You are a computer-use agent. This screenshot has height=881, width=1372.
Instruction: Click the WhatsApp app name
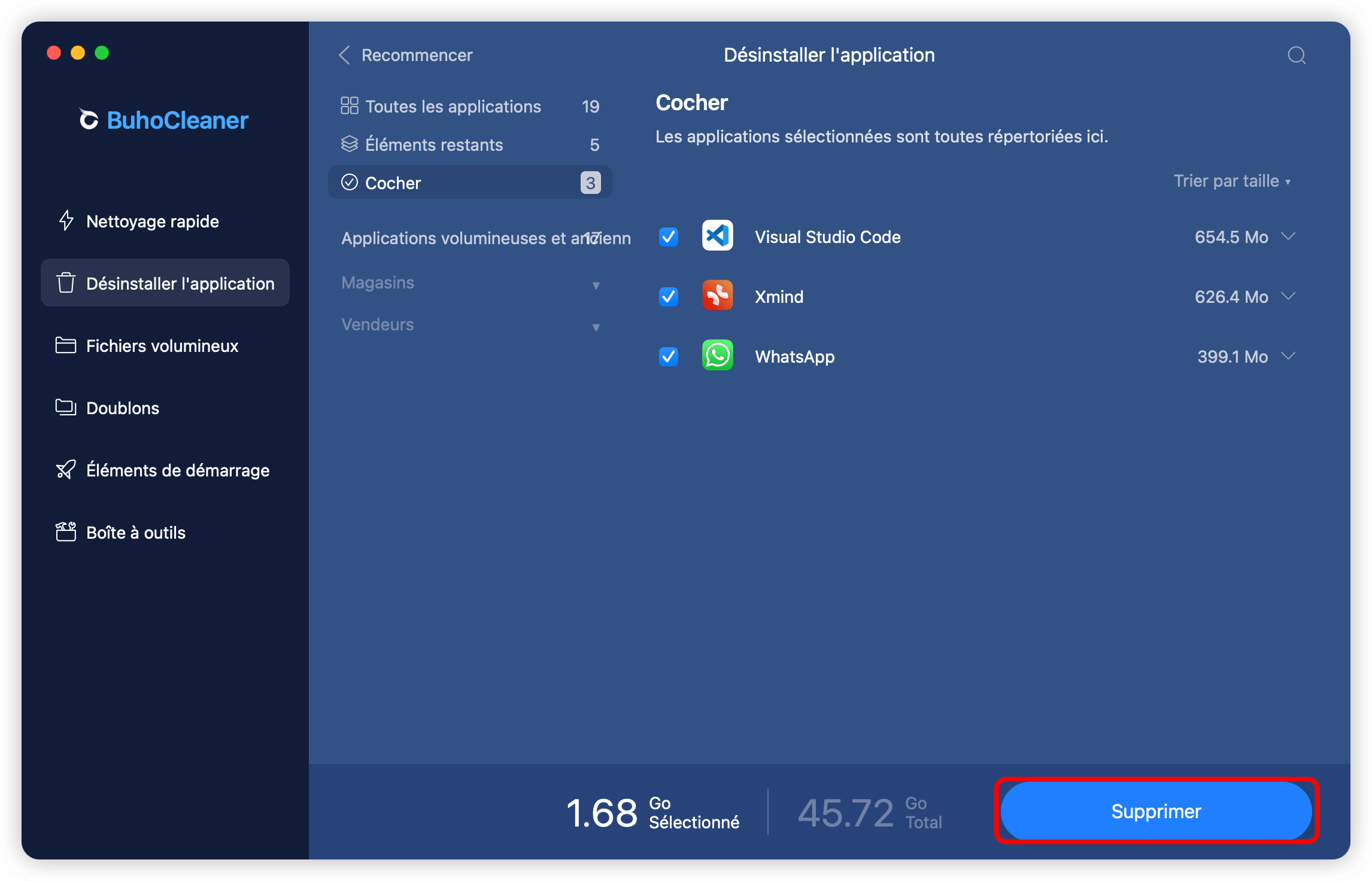(794, 357)
